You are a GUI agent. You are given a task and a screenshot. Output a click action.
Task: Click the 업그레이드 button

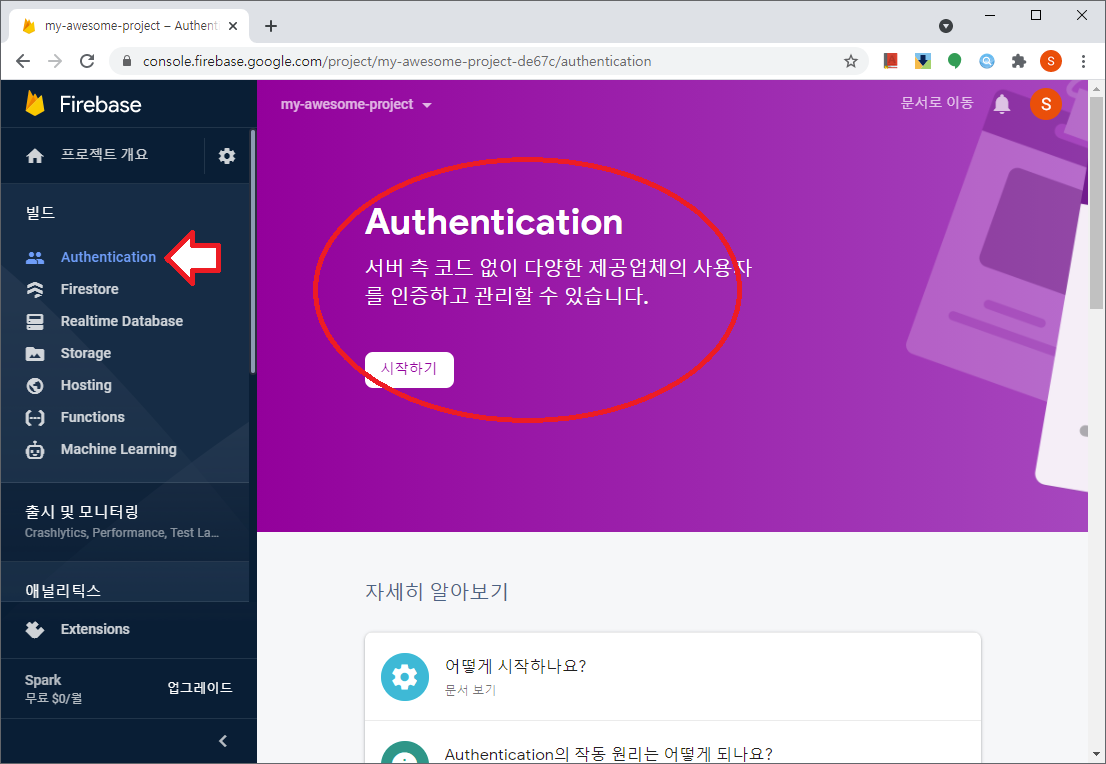pos(200,688)
